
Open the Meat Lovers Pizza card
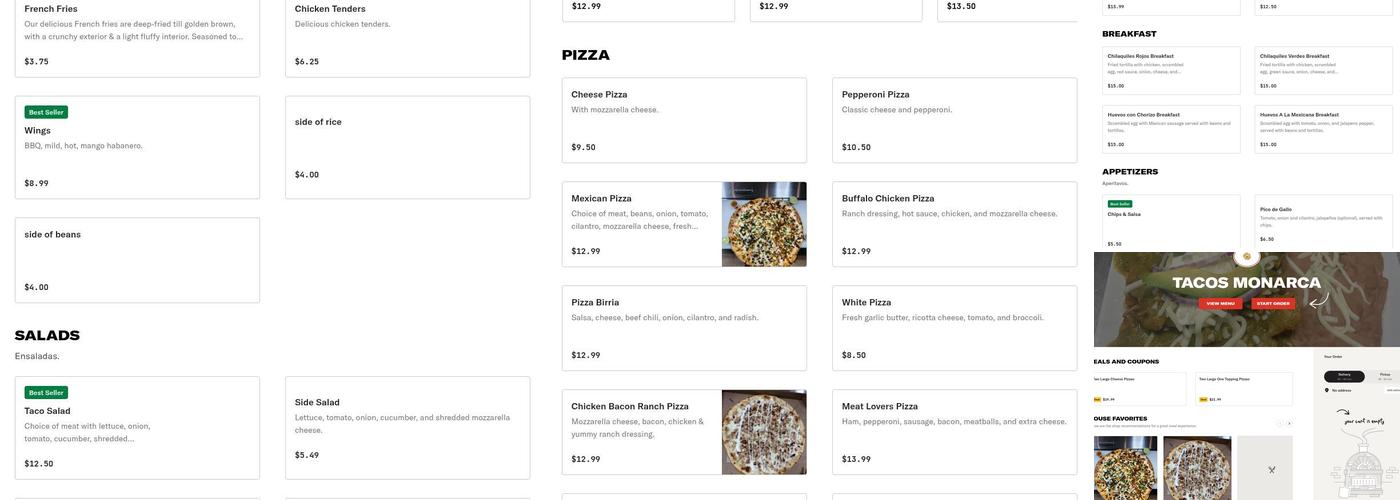[954, 432]
